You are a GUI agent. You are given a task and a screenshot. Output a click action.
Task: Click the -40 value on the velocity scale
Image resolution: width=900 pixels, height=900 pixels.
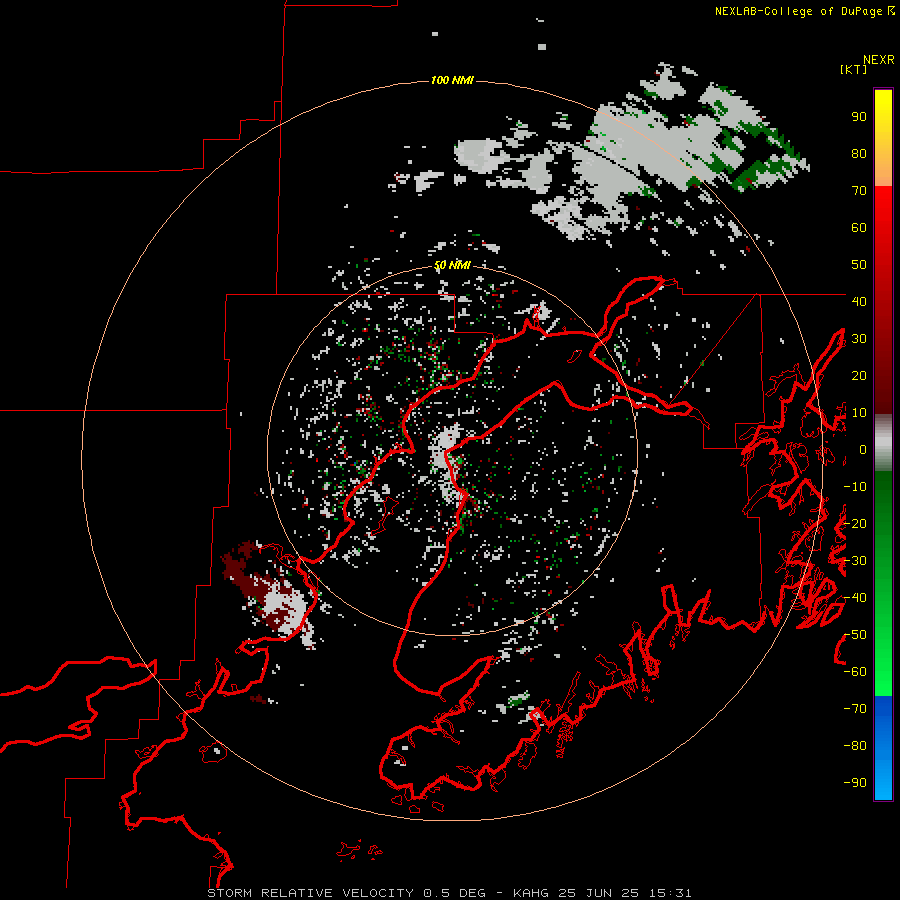click(x=855, y=598)
